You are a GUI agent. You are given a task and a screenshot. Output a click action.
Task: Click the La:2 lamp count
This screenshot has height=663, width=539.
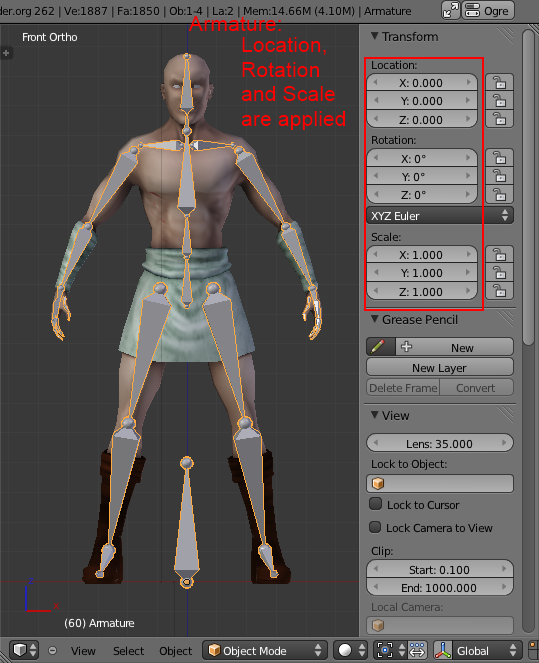(222, 11)
